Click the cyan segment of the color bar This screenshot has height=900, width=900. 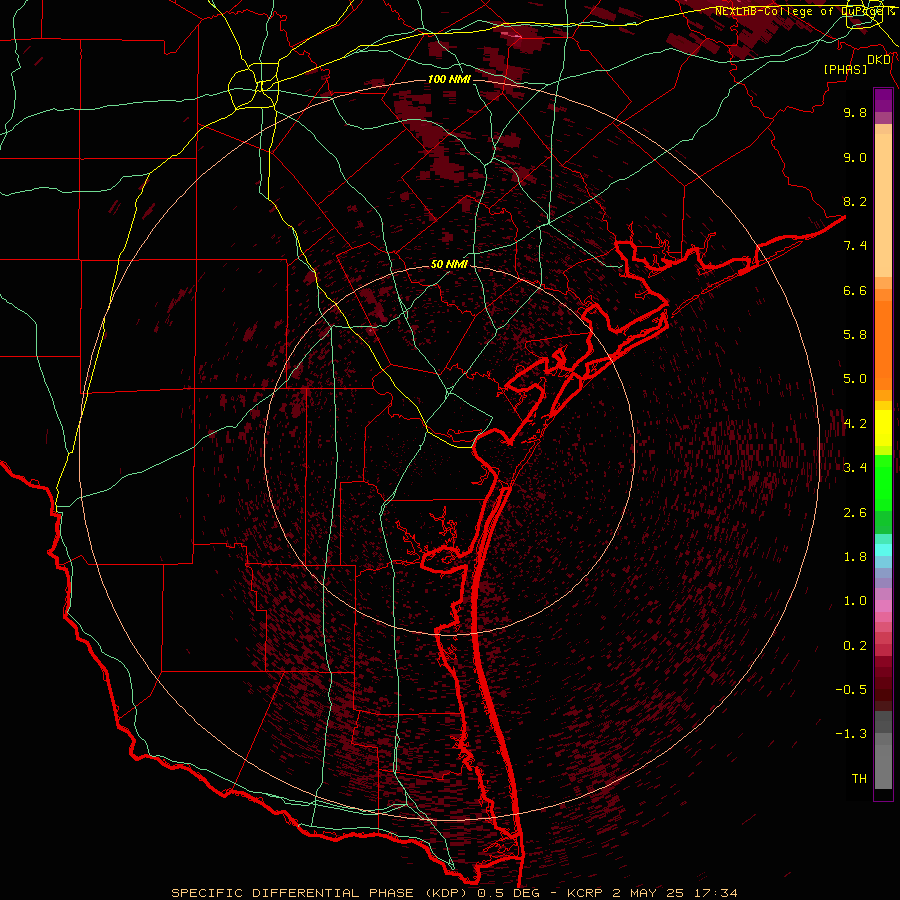click(883, 550)
